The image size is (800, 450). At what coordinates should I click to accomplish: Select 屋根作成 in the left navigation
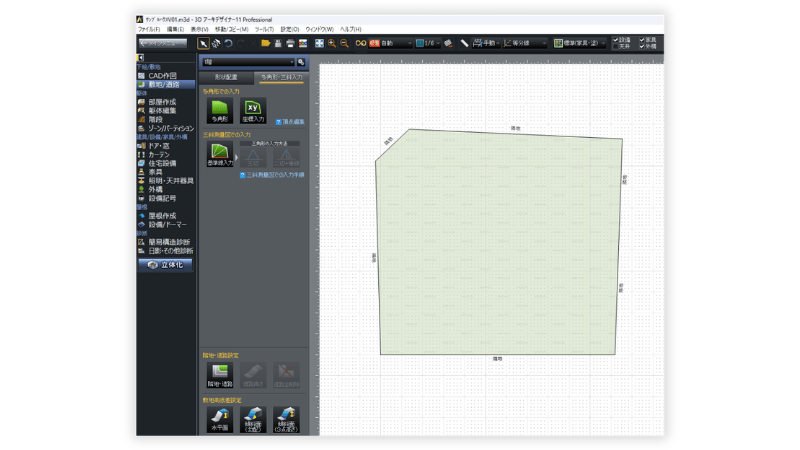pos(162,215)
